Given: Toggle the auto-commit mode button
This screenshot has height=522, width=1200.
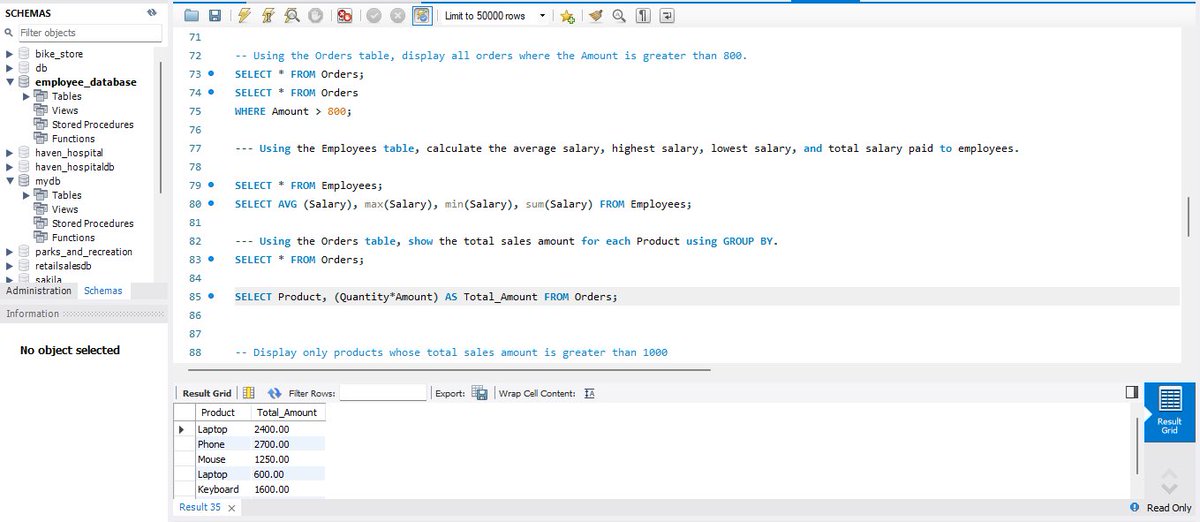Looking at the screenshot, I should tap(422, 16).
